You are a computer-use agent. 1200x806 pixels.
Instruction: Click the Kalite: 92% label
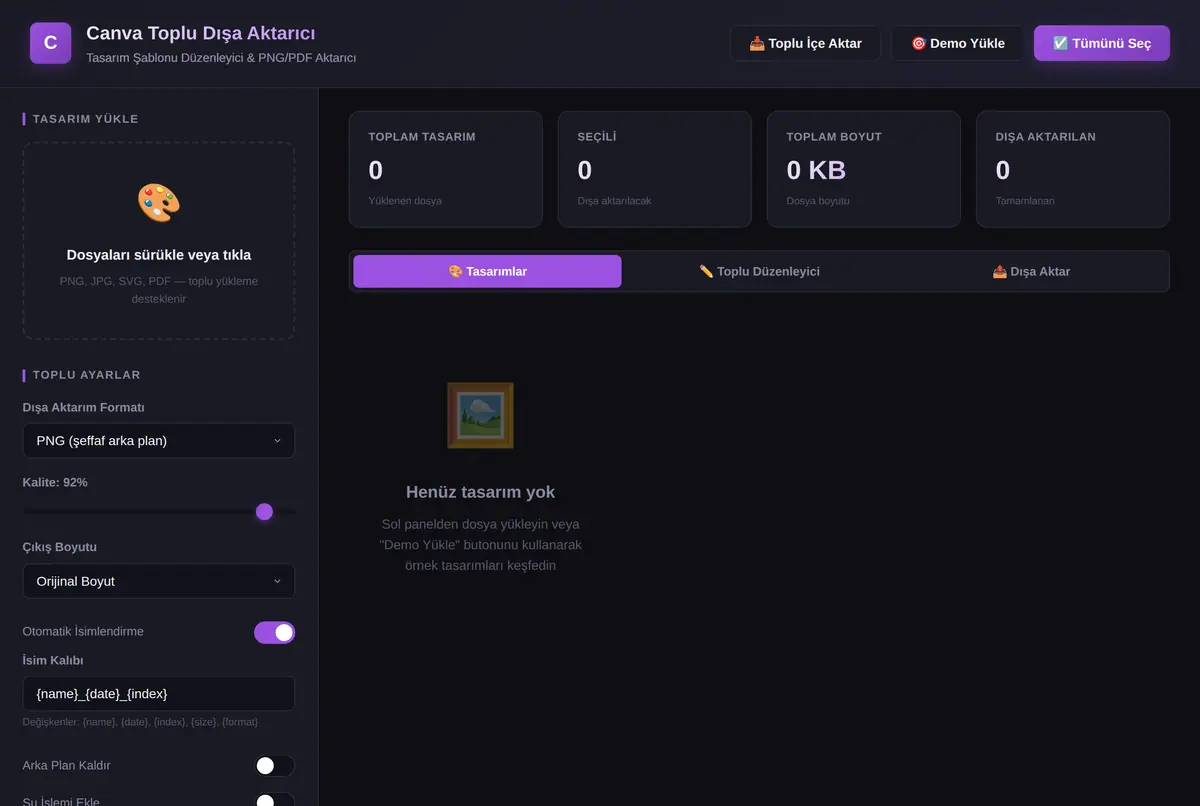pos(55,482)
